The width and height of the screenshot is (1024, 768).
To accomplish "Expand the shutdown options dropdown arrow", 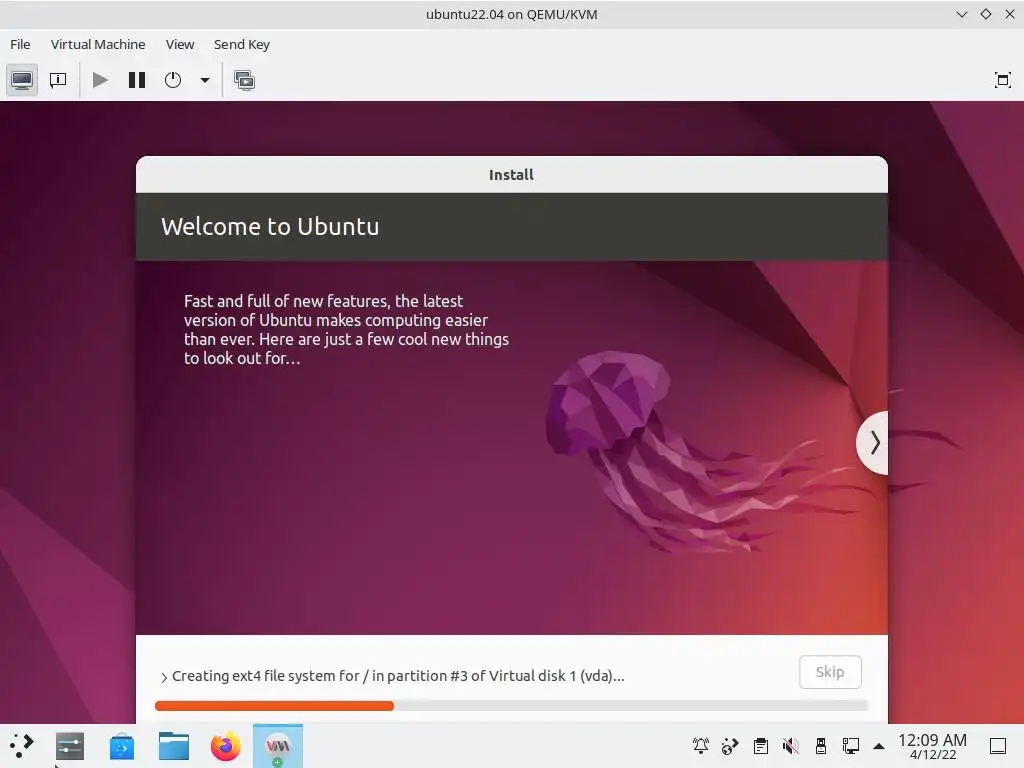I will pos(205,80).
